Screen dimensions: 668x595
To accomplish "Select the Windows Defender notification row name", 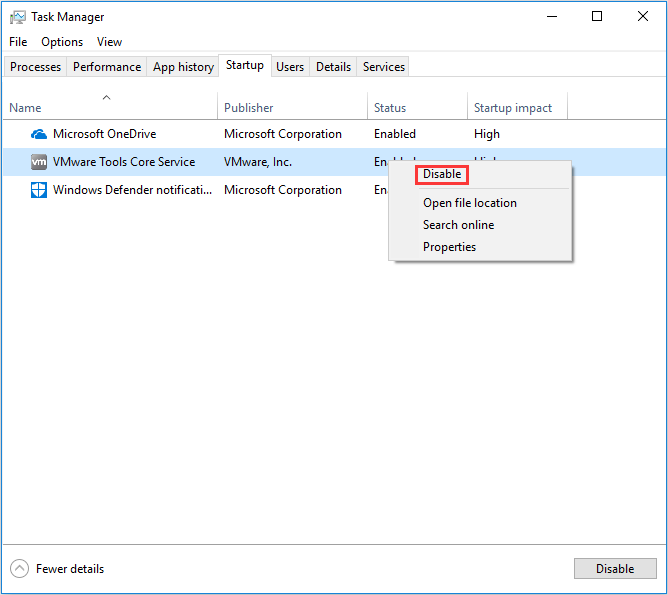I will tap(132, 190).
